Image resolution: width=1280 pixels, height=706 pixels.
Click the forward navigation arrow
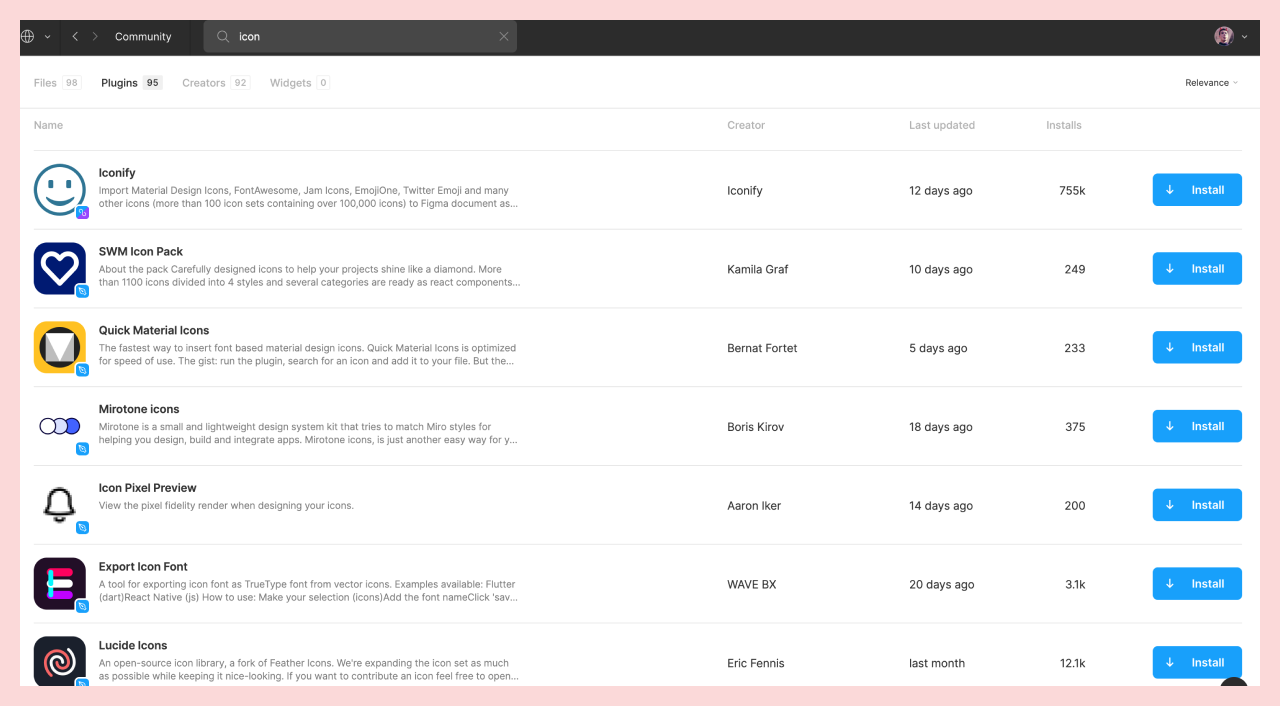(x=95, y=36)
